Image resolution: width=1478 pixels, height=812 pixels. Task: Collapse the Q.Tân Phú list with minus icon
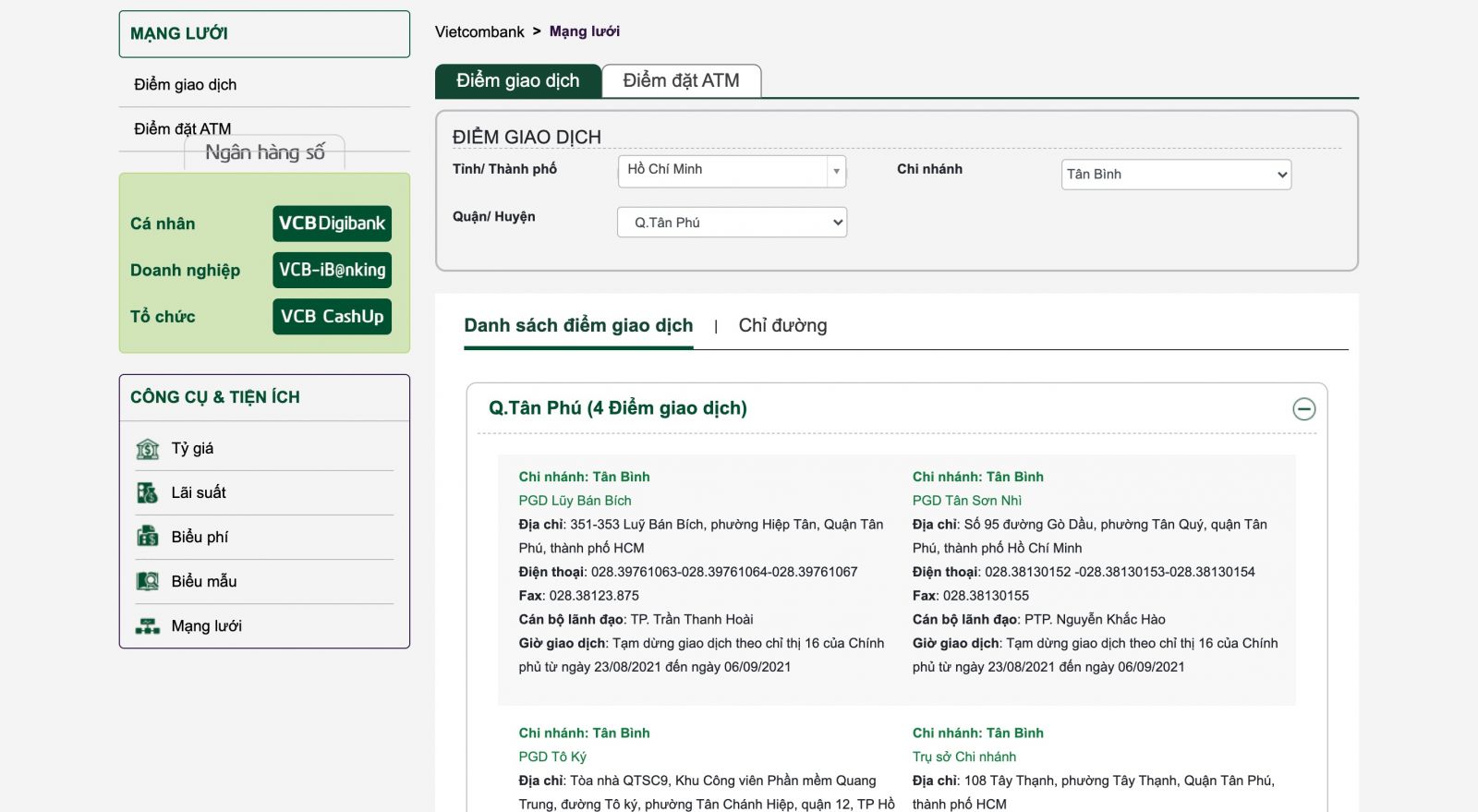[1303, 408]
